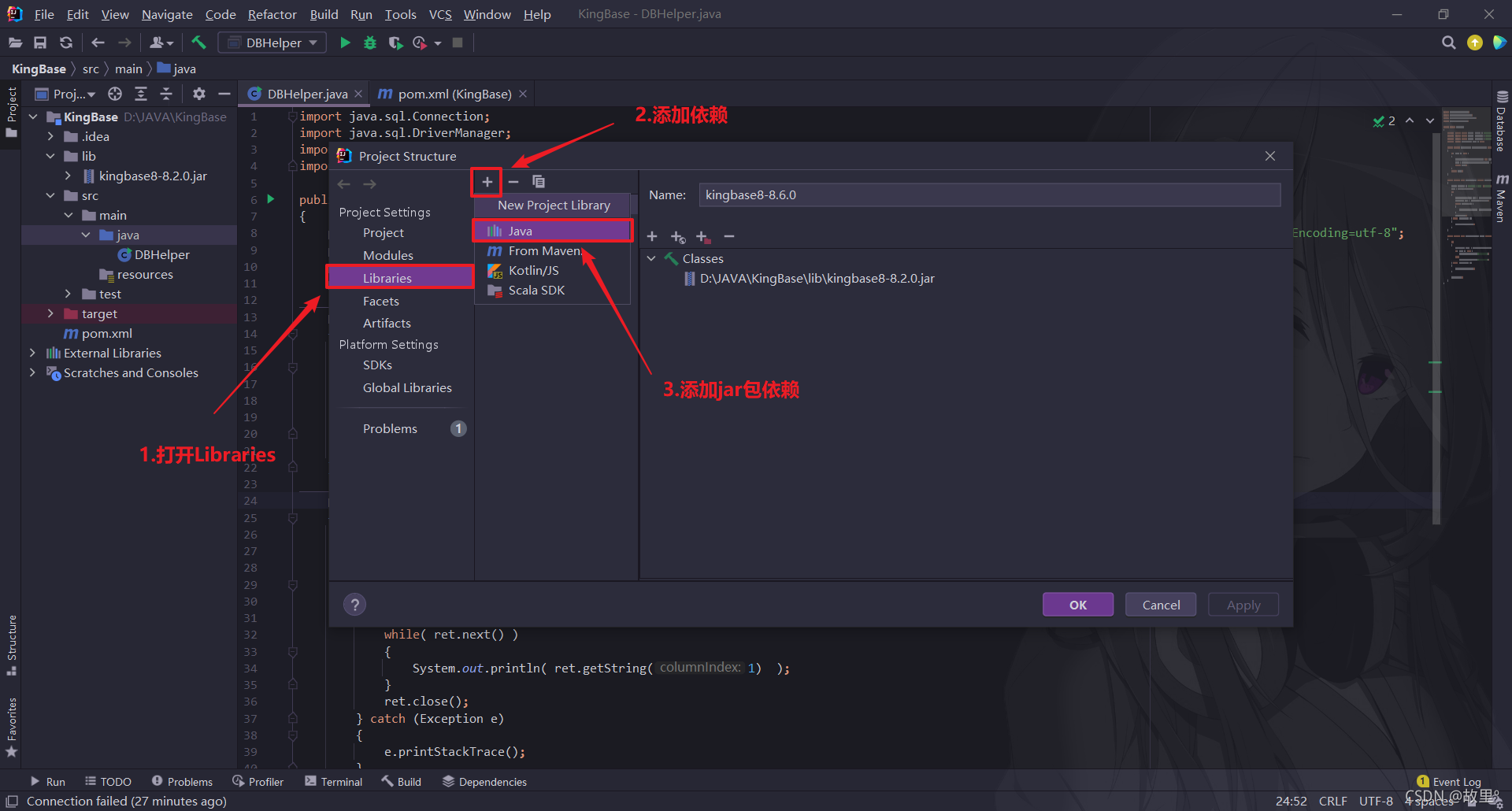Click the Open folder toolbar icon
Viewport: 1512px width, 811px height.
(15, 43)
